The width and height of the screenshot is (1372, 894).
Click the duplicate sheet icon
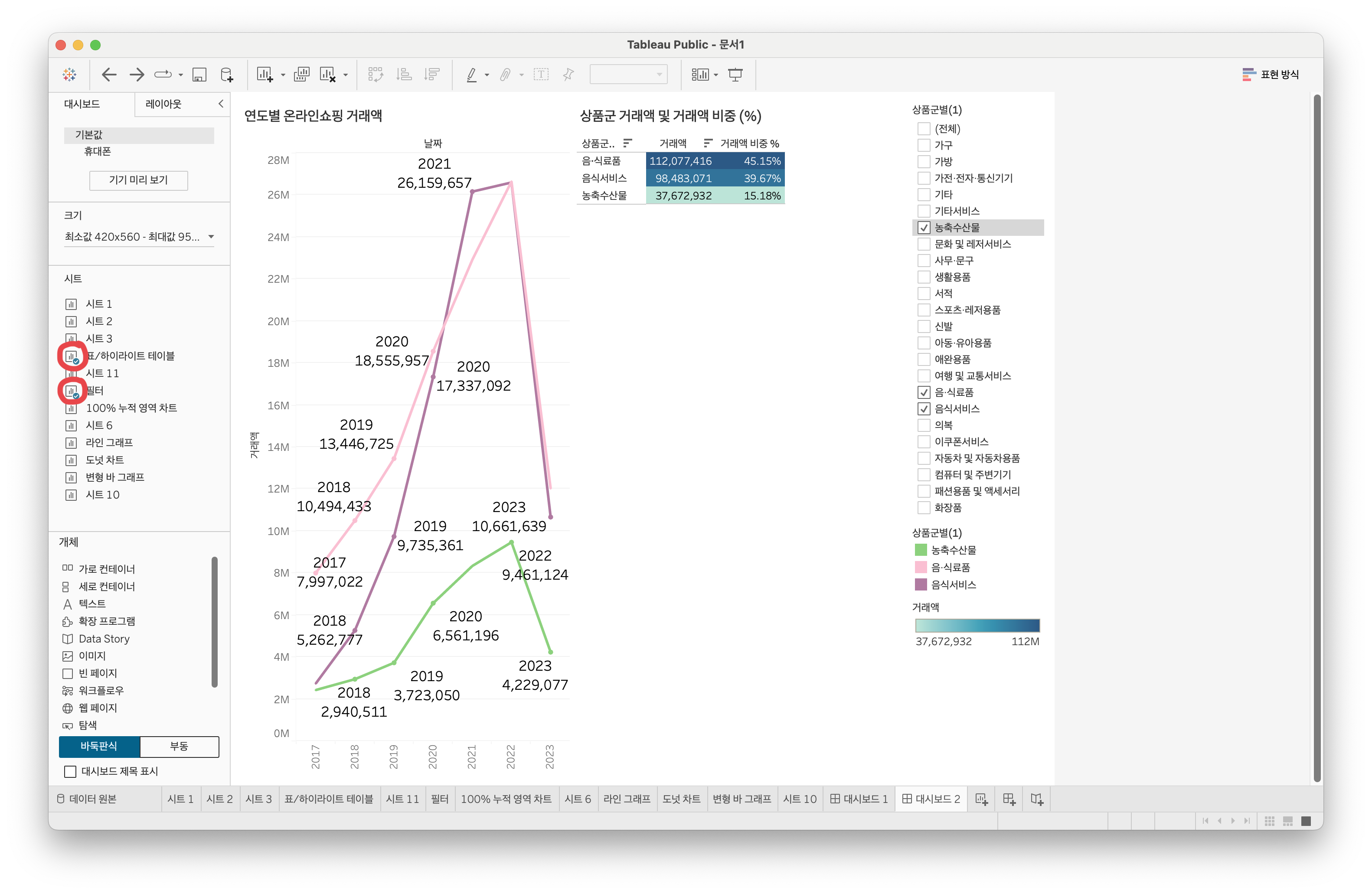click(x=301, y=75)
